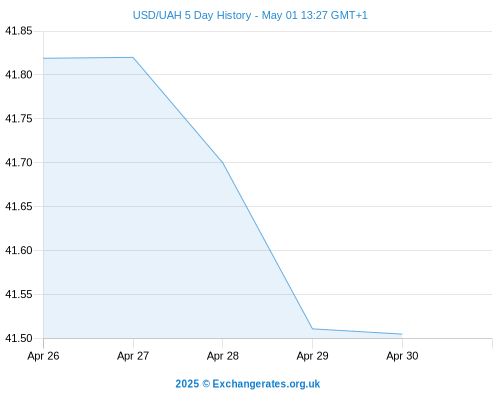Click the 41.55 y-axis label
Screen dimensions: 495x400
click(x=19, y=294)
